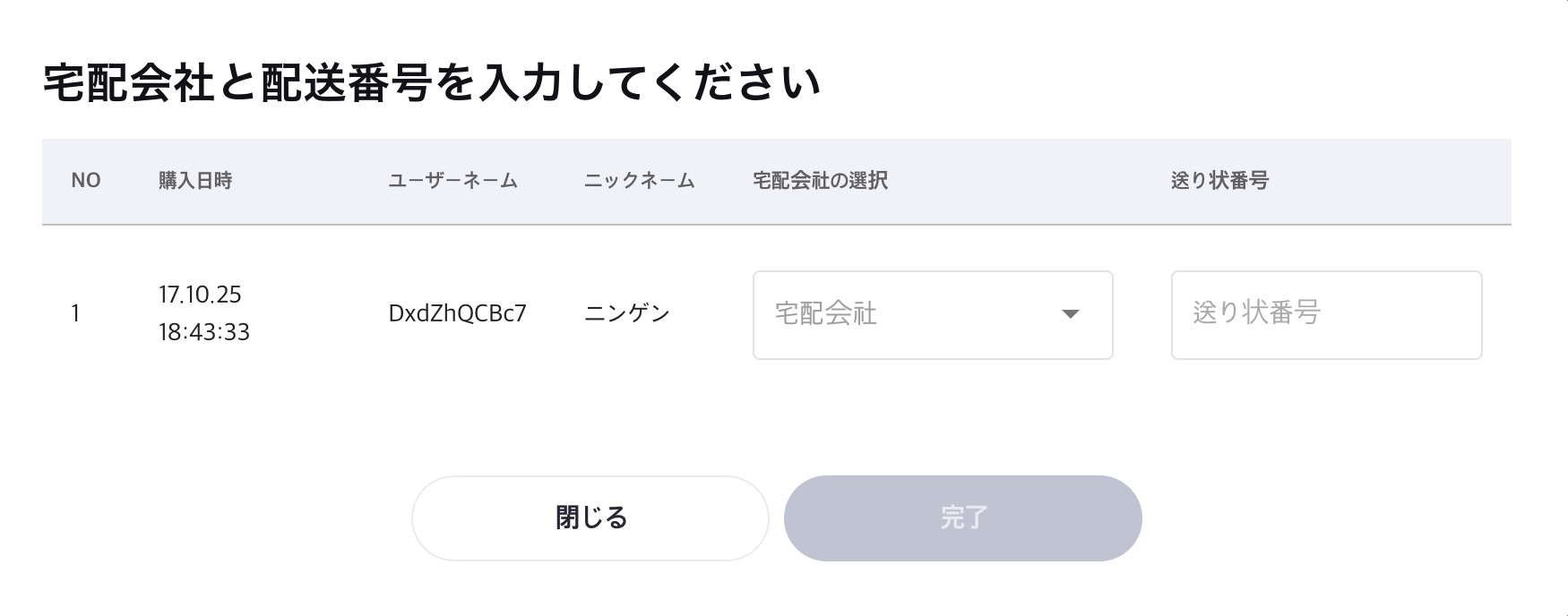Click the 送り状番号 input field
The image size is (1568, 616).
(1326, 315)
